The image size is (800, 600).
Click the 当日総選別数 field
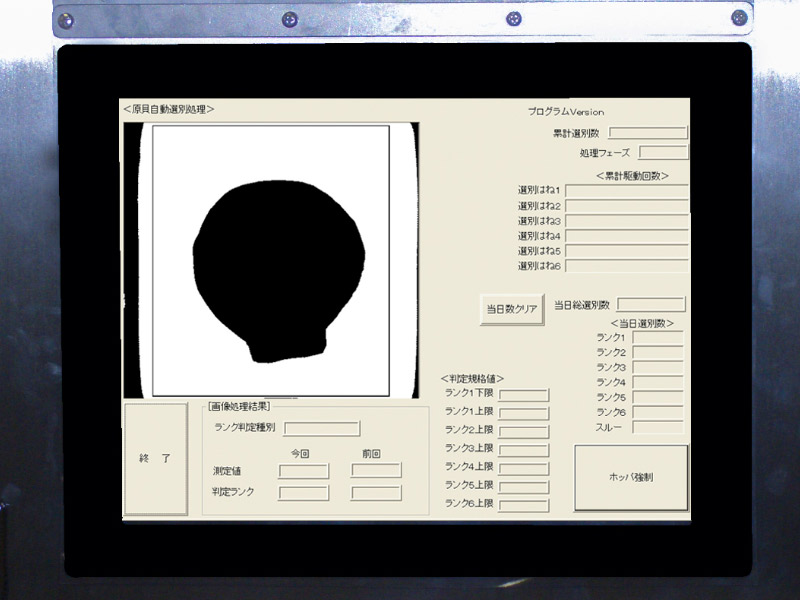[x=651, y=304]
